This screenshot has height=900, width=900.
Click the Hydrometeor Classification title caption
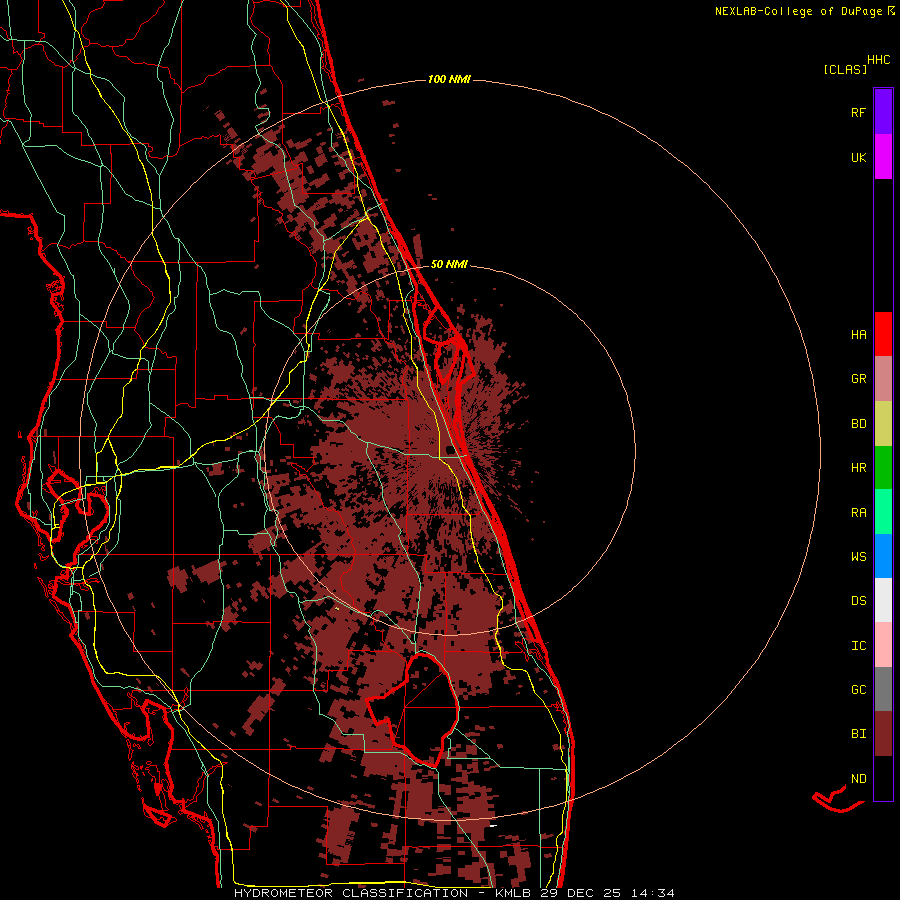tap(454, 893)
